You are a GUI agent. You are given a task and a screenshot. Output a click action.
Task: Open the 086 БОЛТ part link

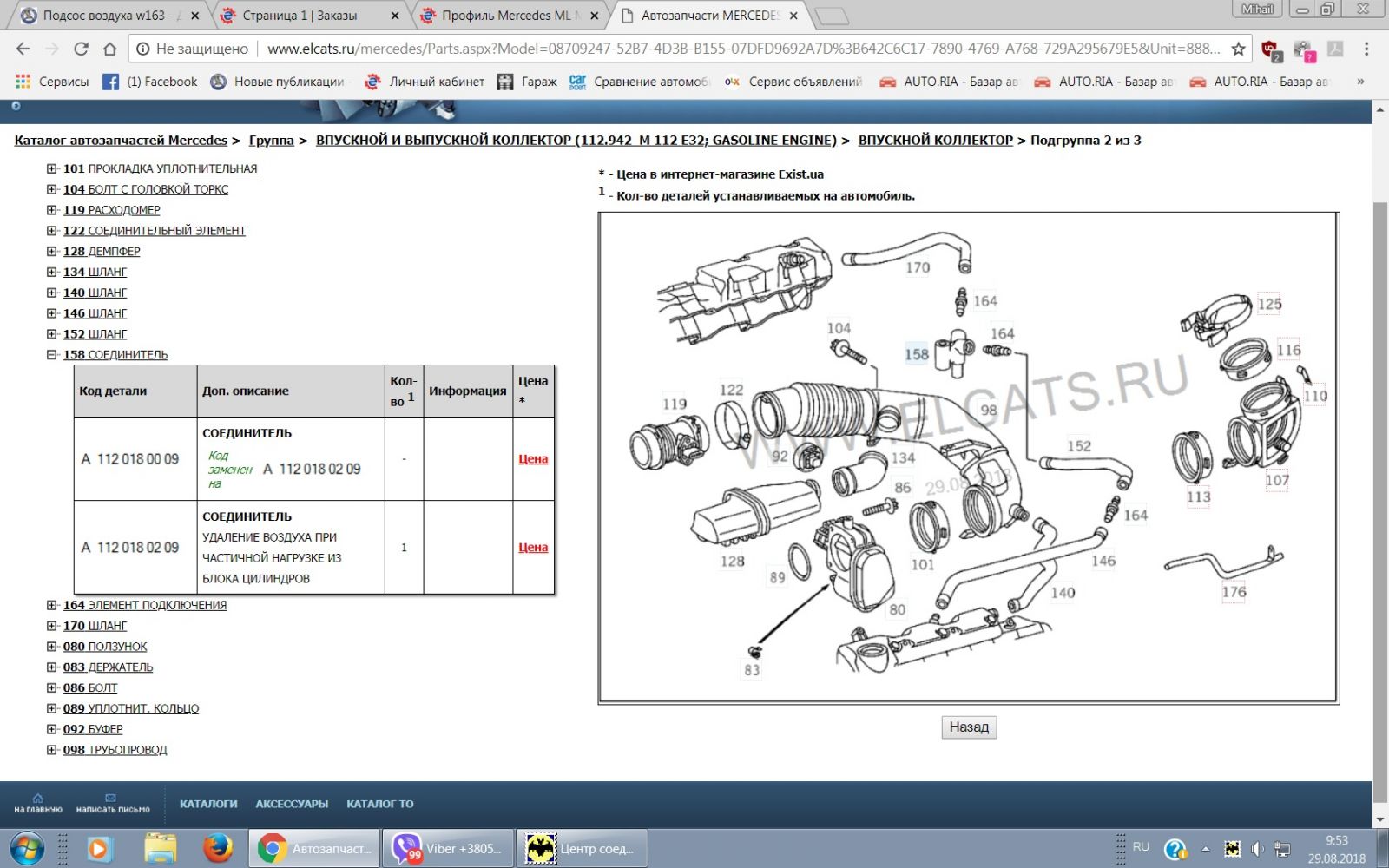click(90, 687)
